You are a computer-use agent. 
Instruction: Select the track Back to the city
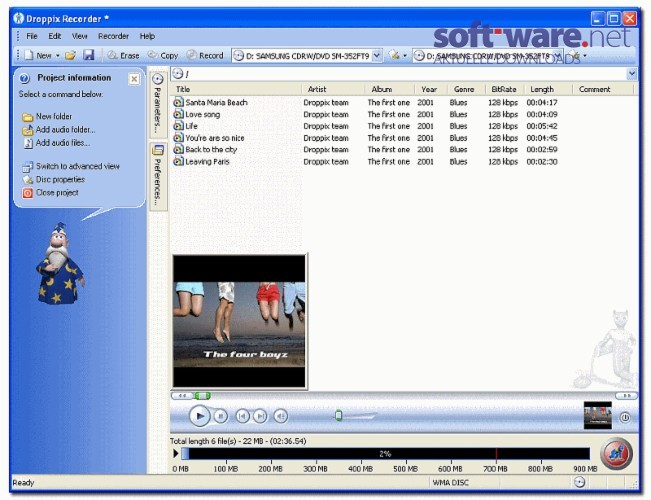(x=211, y=150)
